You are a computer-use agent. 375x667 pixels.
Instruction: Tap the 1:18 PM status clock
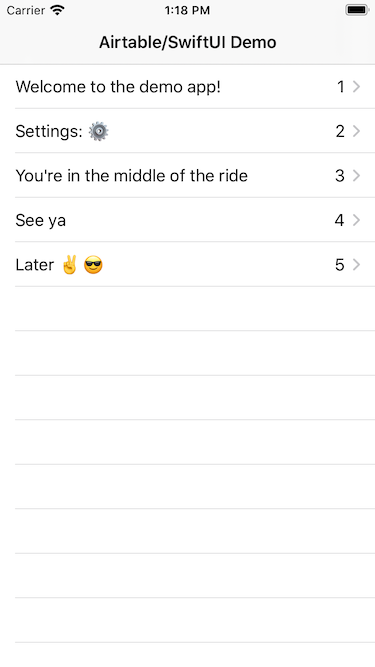188,10
